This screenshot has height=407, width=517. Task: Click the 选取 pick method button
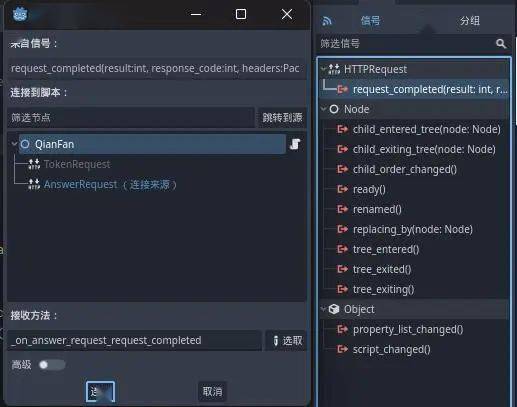pos(286,340)
